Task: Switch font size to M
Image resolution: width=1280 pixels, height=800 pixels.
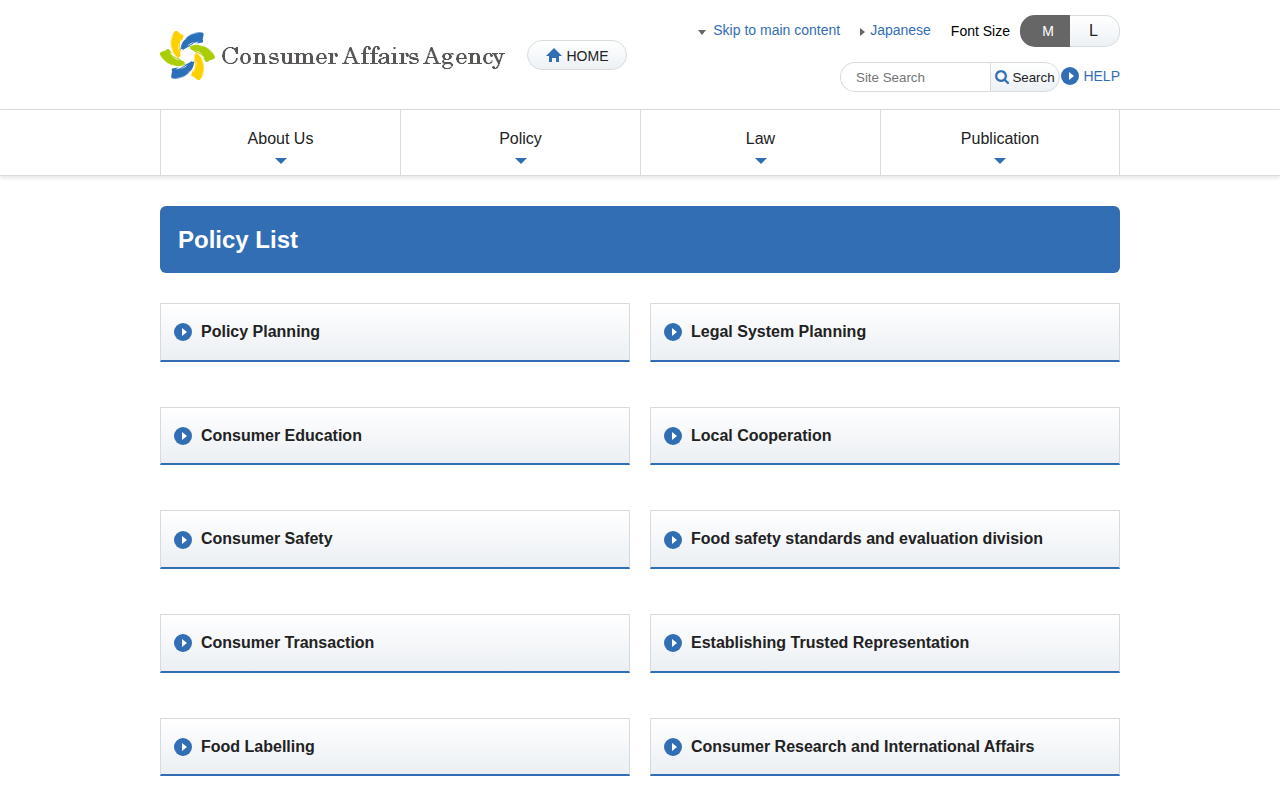Action: pos(1046,31)
